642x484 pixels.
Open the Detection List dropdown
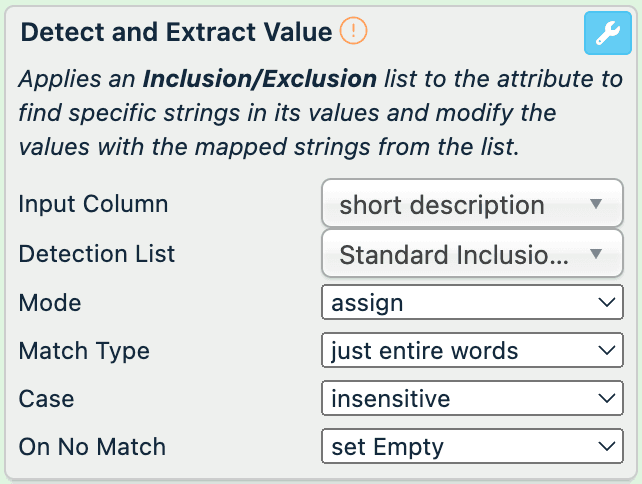coord(472,254)
